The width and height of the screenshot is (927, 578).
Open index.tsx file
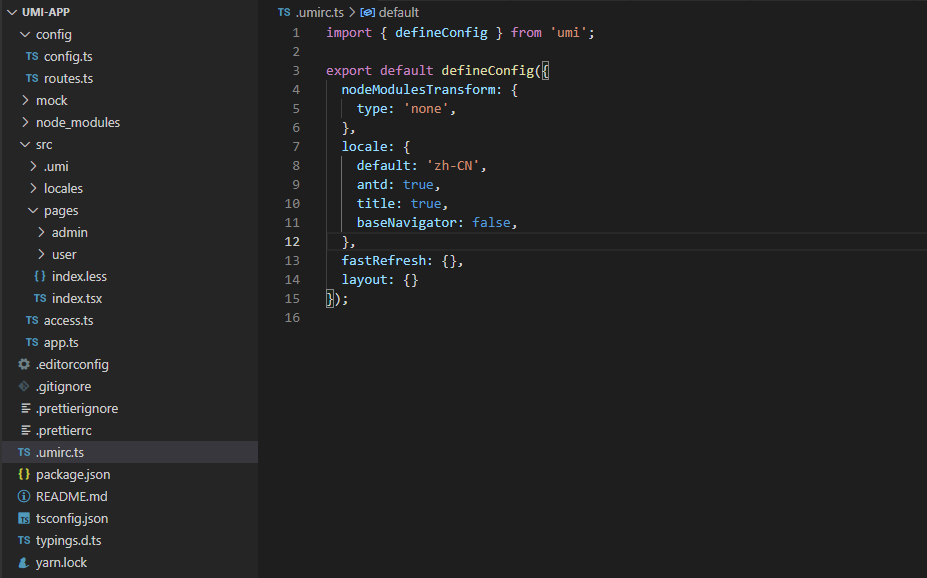tap(77, 298)
